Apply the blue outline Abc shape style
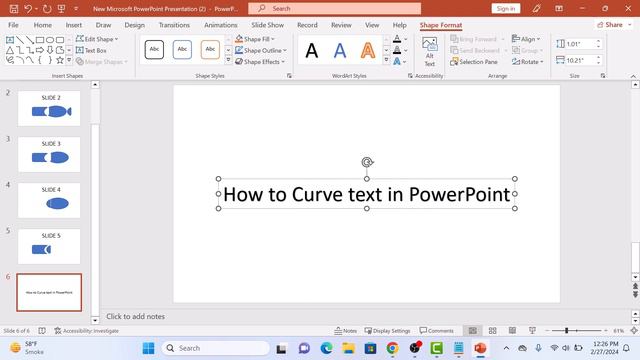This screenshot has height=360, width=640. (182, 50)
